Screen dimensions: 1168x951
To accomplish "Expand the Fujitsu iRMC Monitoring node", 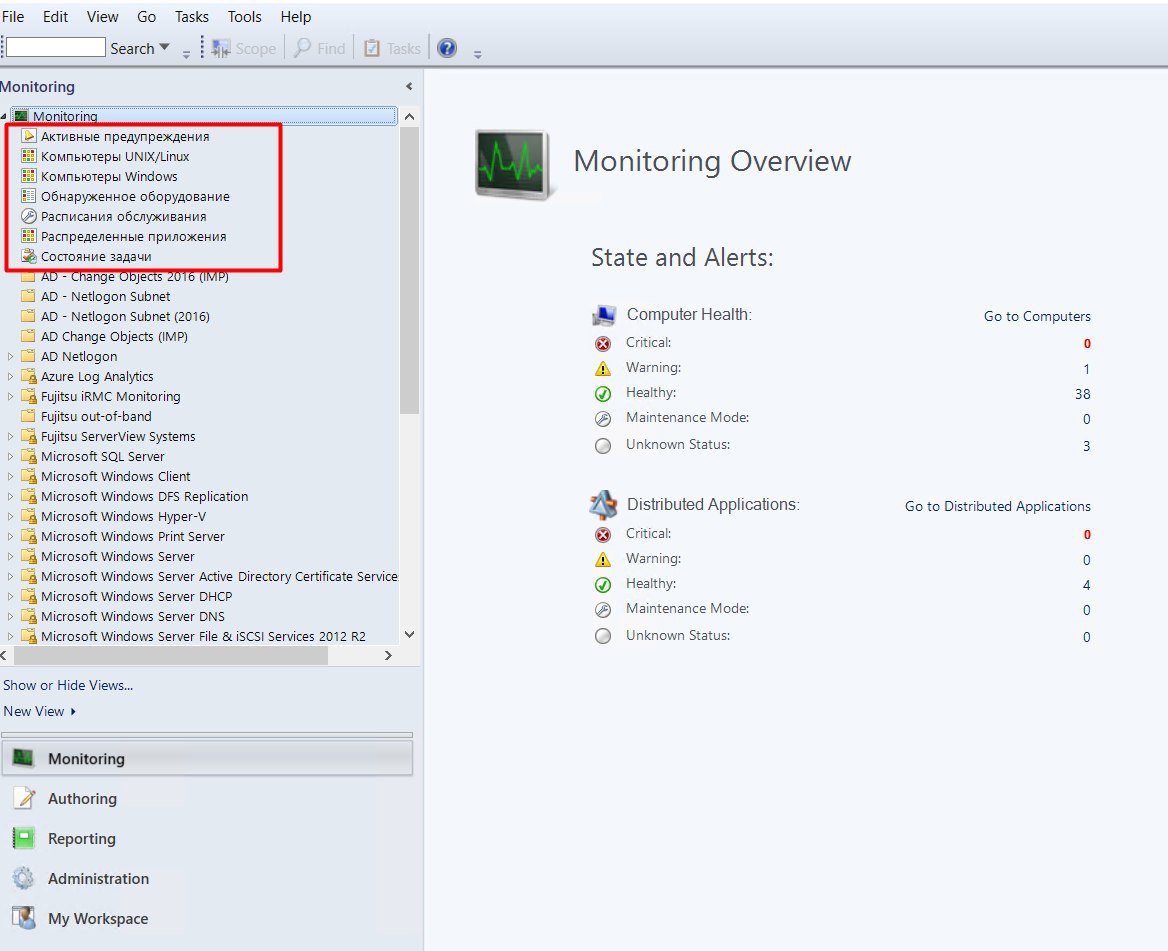I will click(x=10, y=396).
